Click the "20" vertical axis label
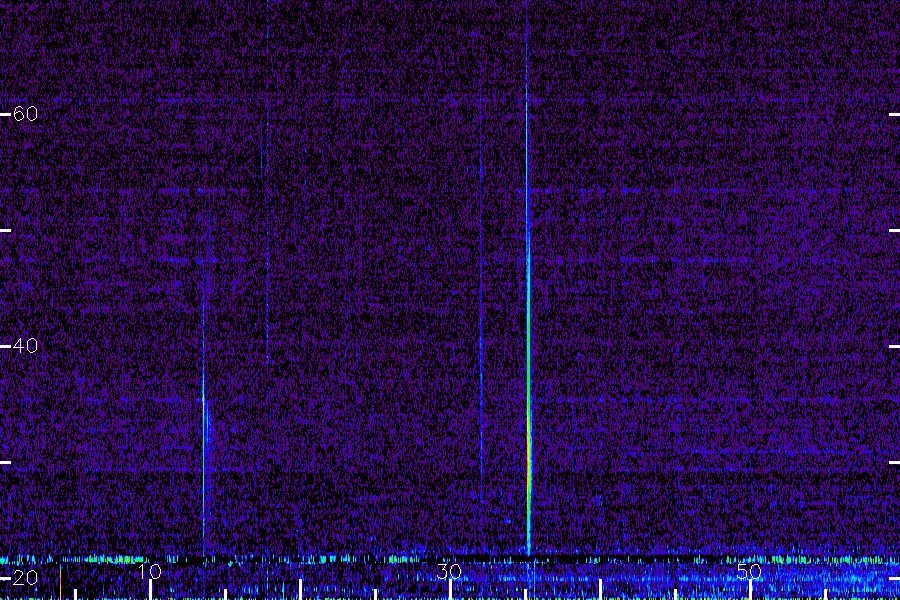 point(25,578)
